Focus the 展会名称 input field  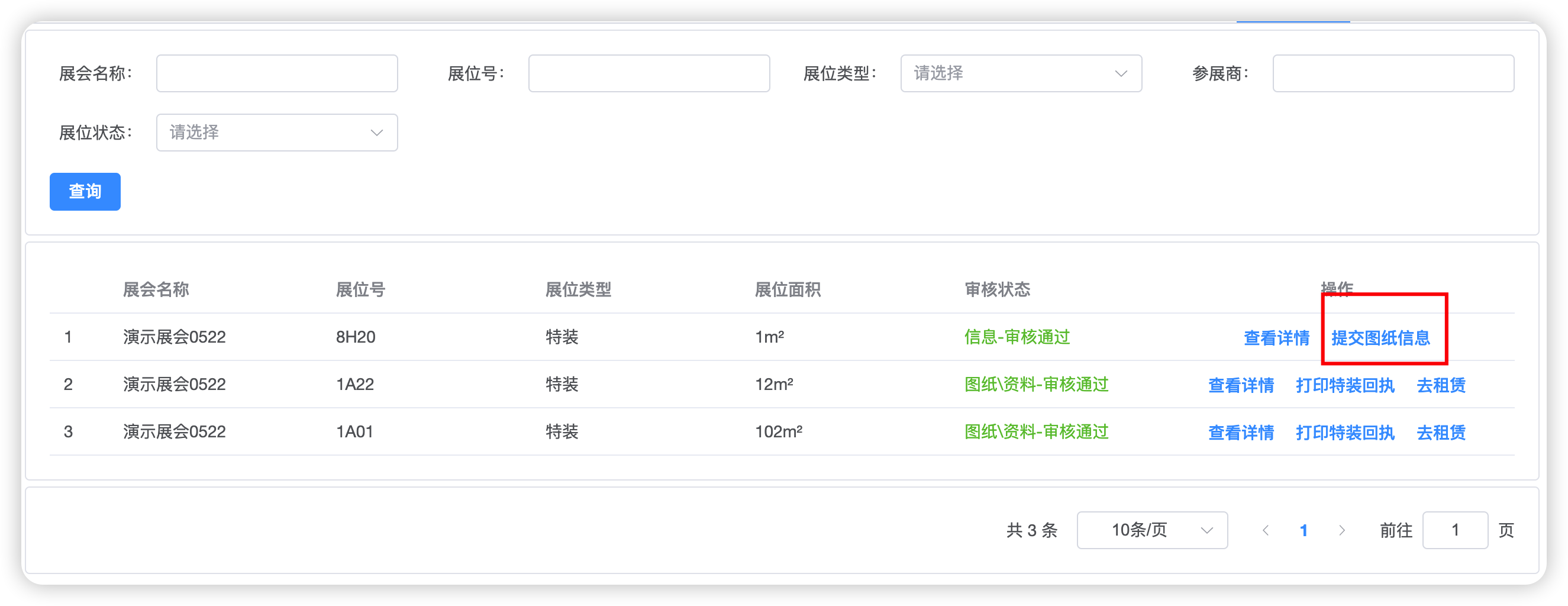[x=277, y=74]
